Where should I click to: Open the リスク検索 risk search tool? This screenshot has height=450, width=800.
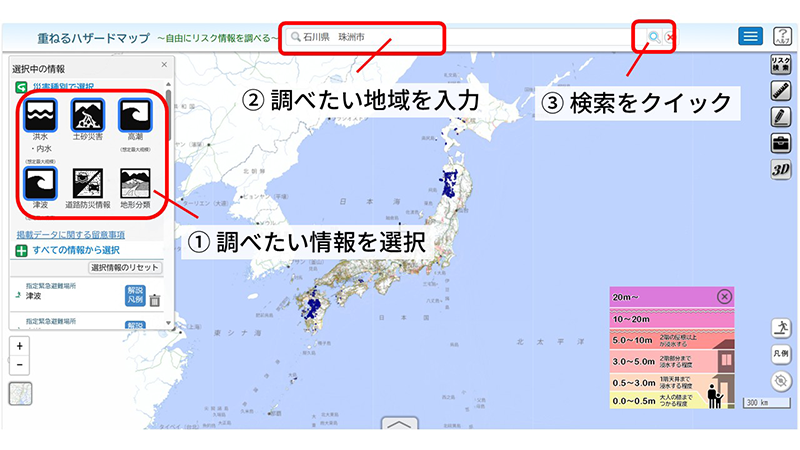[781, 64]
